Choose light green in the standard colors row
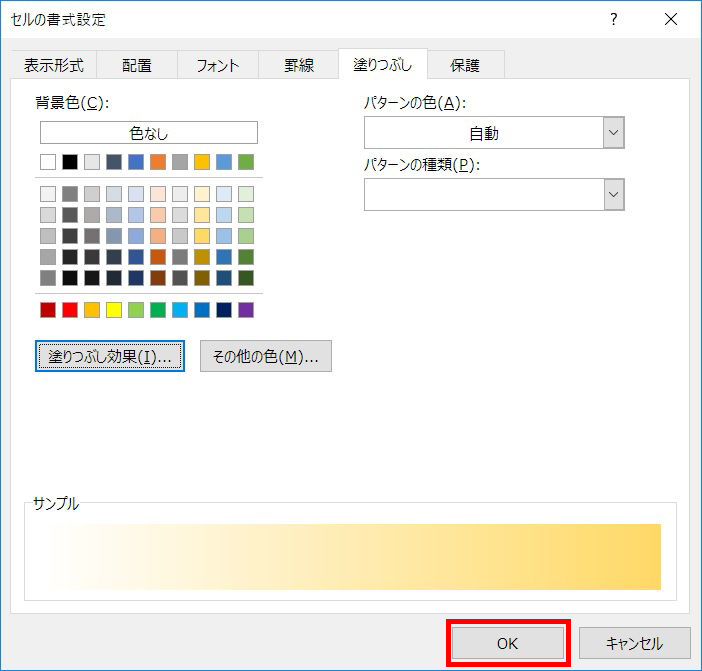 coord(136,310)
